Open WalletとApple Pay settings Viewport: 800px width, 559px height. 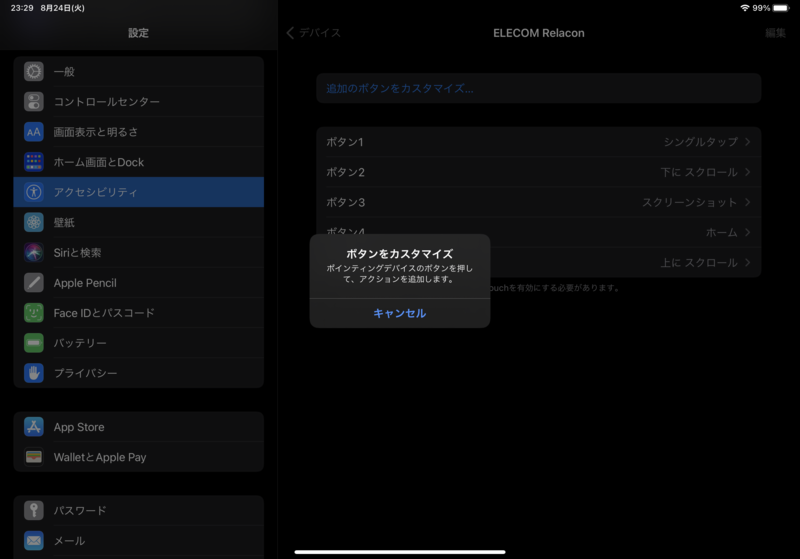(x=139, y=457)
